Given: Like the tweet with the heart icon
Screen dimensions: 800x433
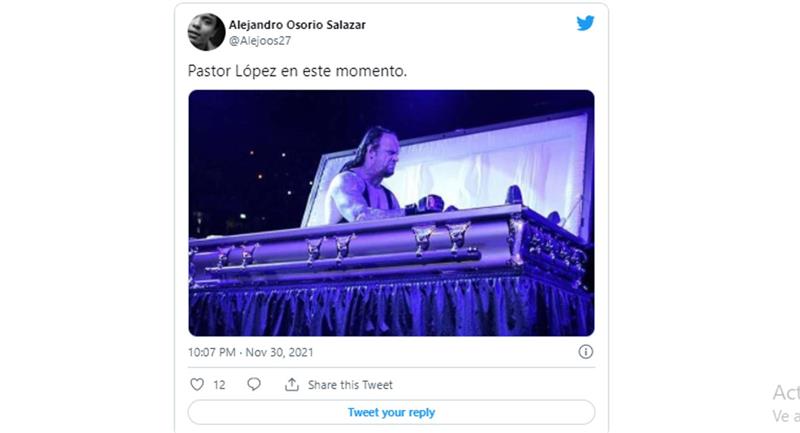Looking at the screenshot, I should pyautogui.click(x=197, y=384).
